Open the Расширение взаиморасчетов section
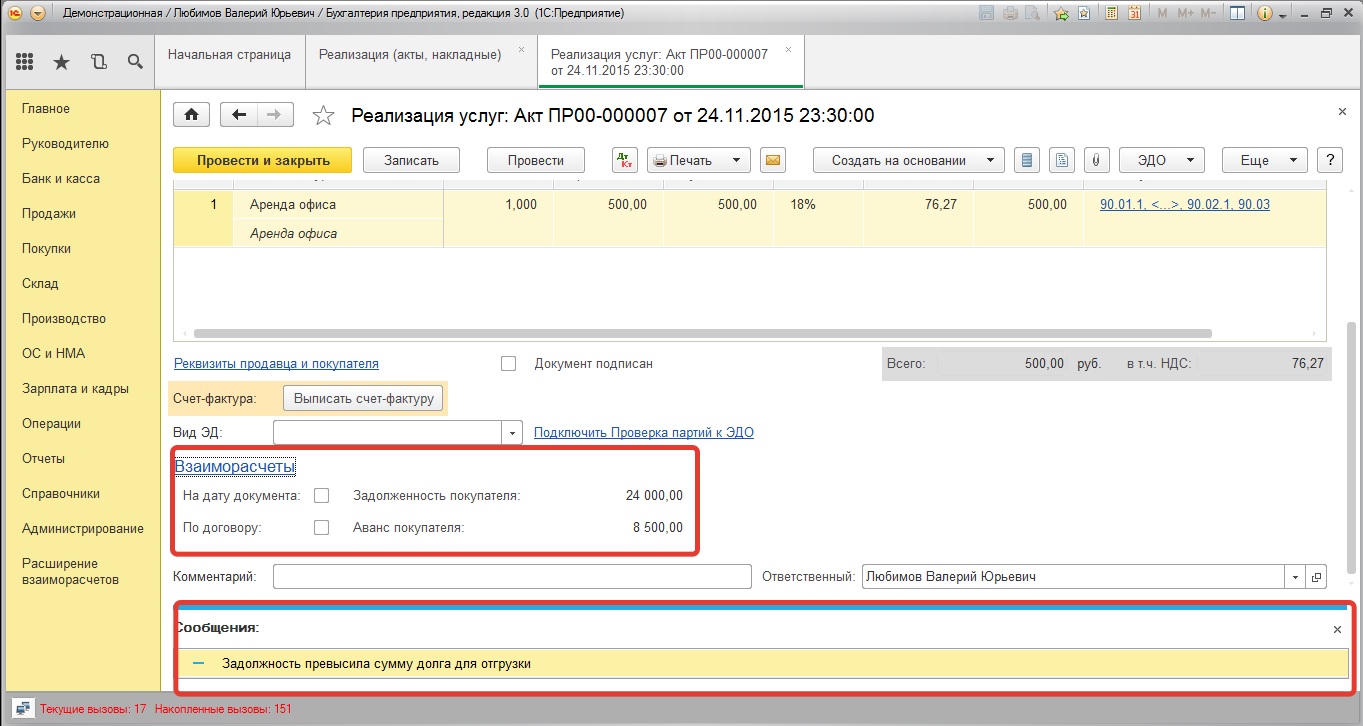Viewport: 1363px width, 726px height. point(70,571)
